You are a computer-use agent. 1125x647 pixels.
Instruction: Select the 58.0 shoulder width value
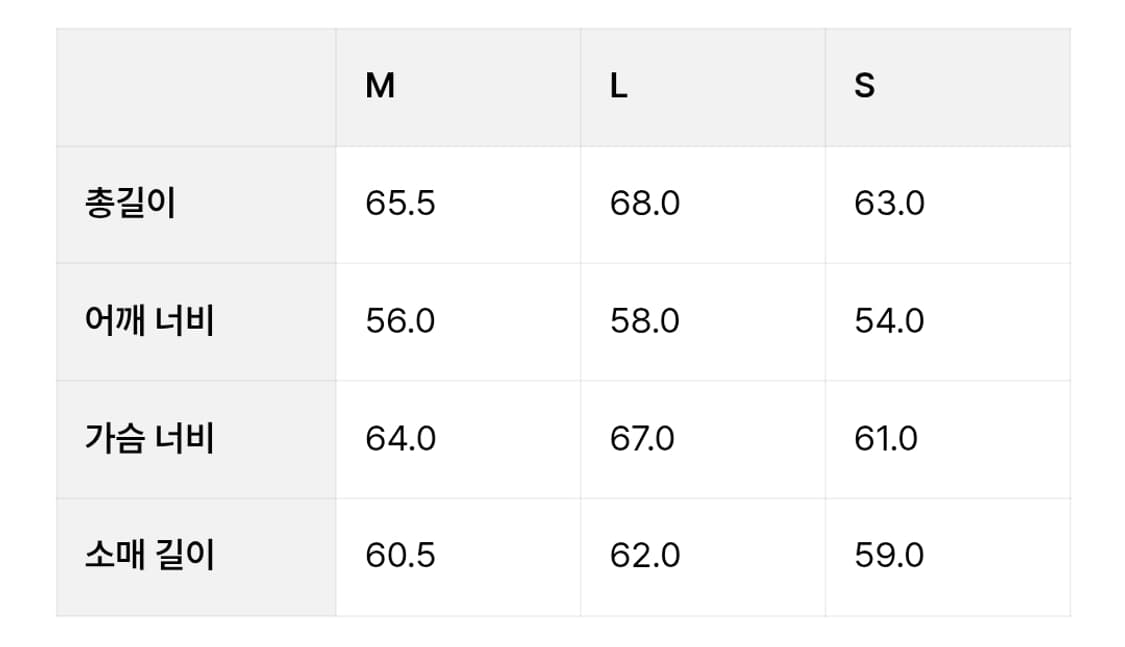645,321
